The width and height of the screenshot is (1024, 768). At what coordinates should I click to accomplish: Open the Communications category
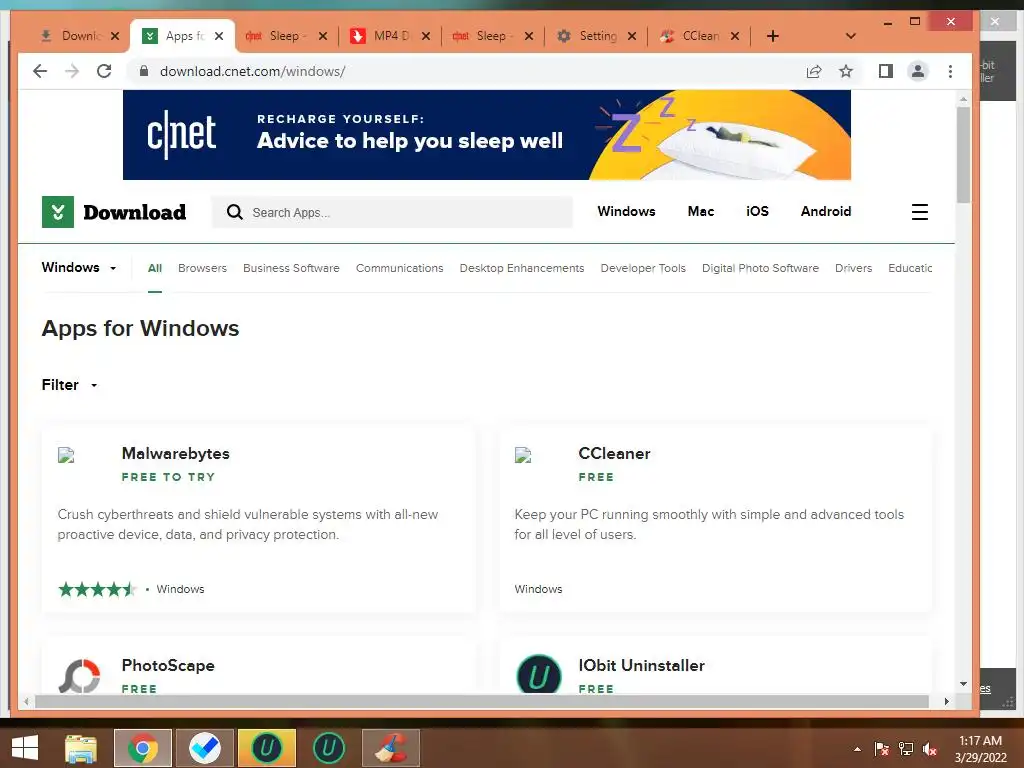click(x=400, y=268)
